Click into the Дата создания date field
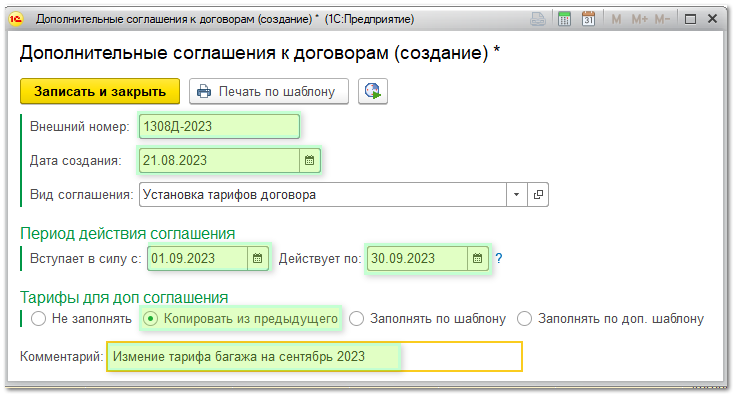The height and width of the screenshot is (397, 736). tap(219, 160)
